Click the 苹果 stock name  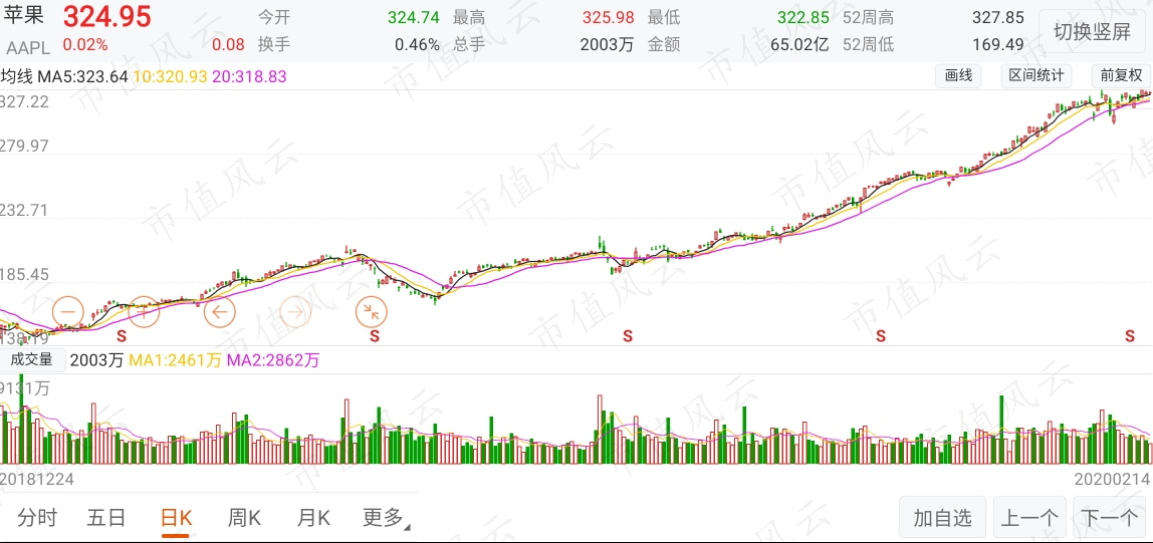26,15
